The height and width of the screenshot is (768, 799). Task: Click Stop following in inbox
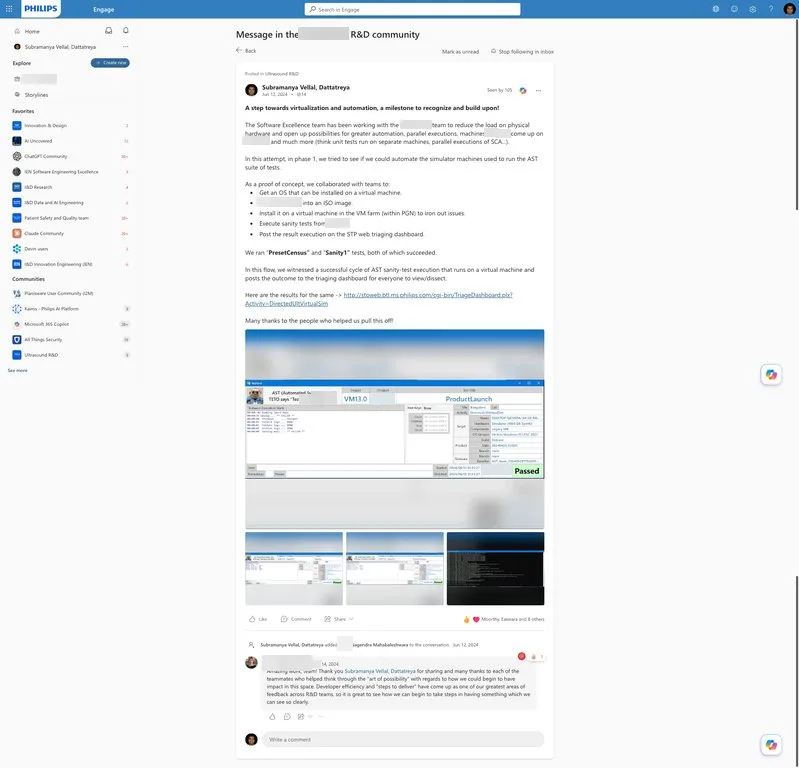pos(522,51)
